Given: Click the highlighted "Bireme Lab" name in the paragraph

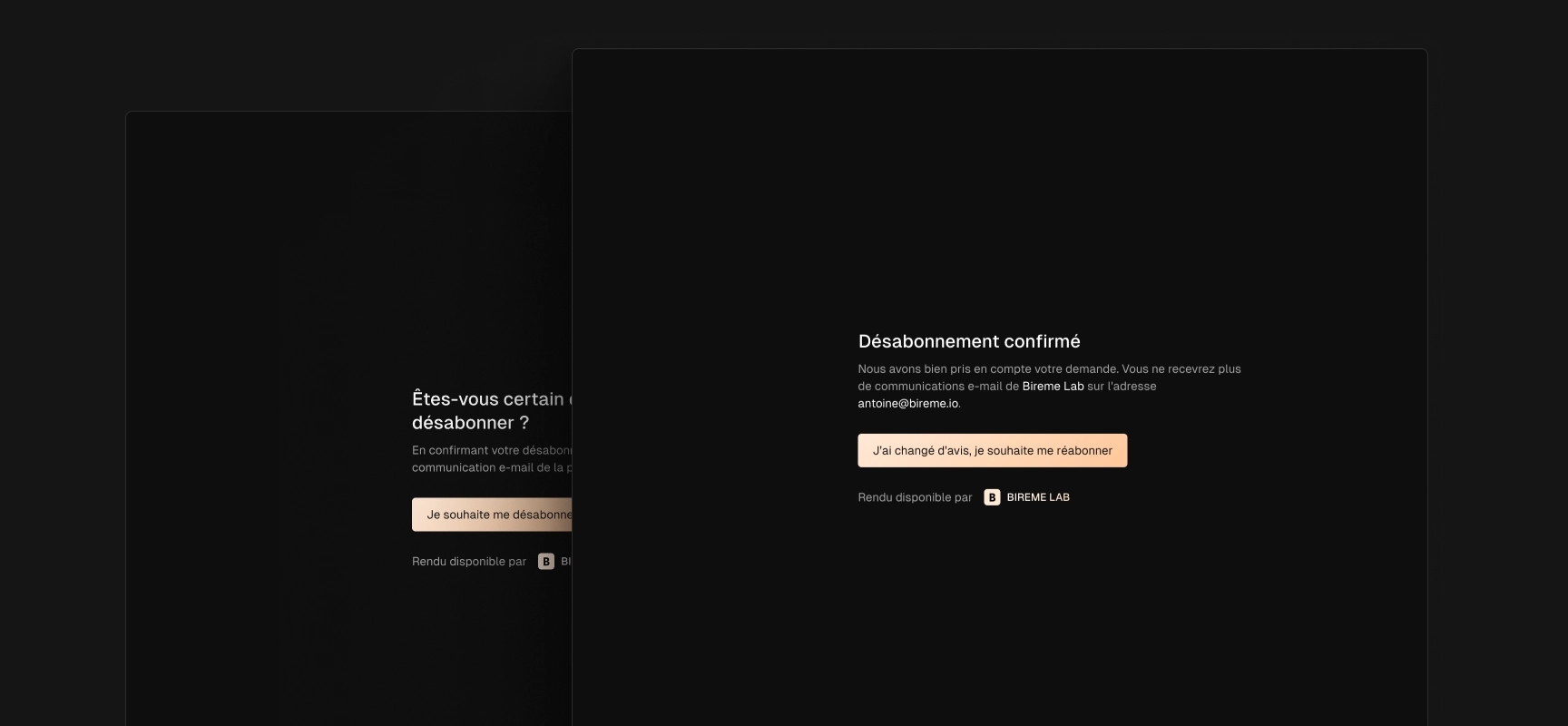Looking at the screenshot, I should point(1053,387).
